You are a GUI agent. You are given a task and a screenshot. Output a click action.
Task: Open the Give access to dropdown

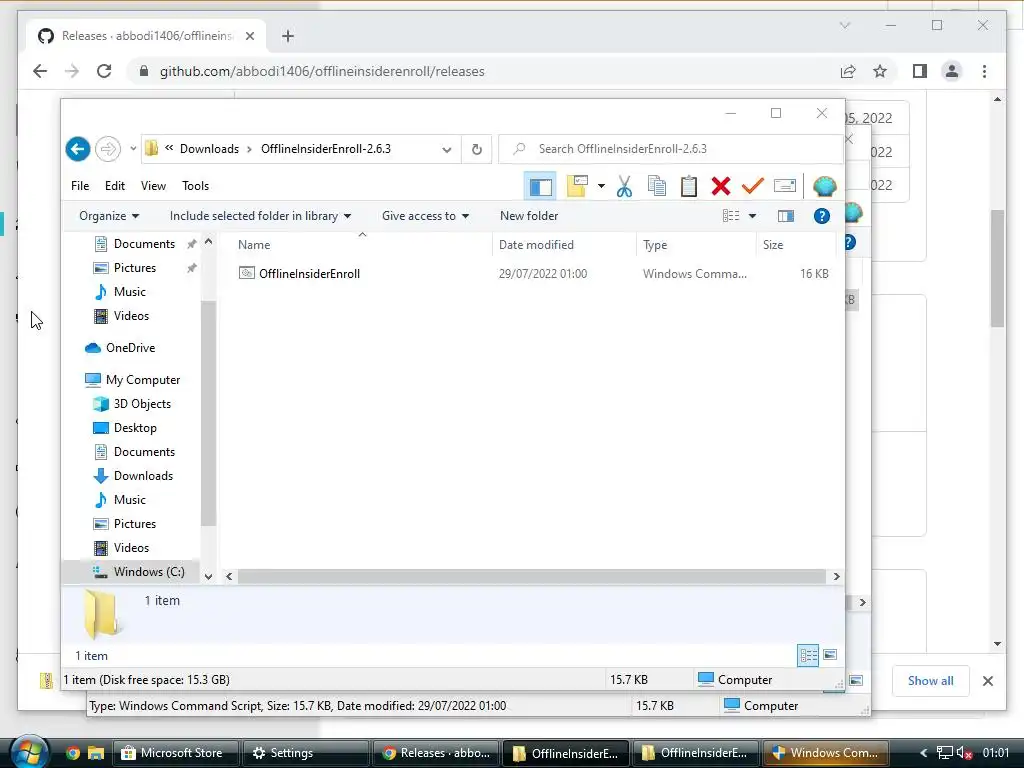(425, 216)
